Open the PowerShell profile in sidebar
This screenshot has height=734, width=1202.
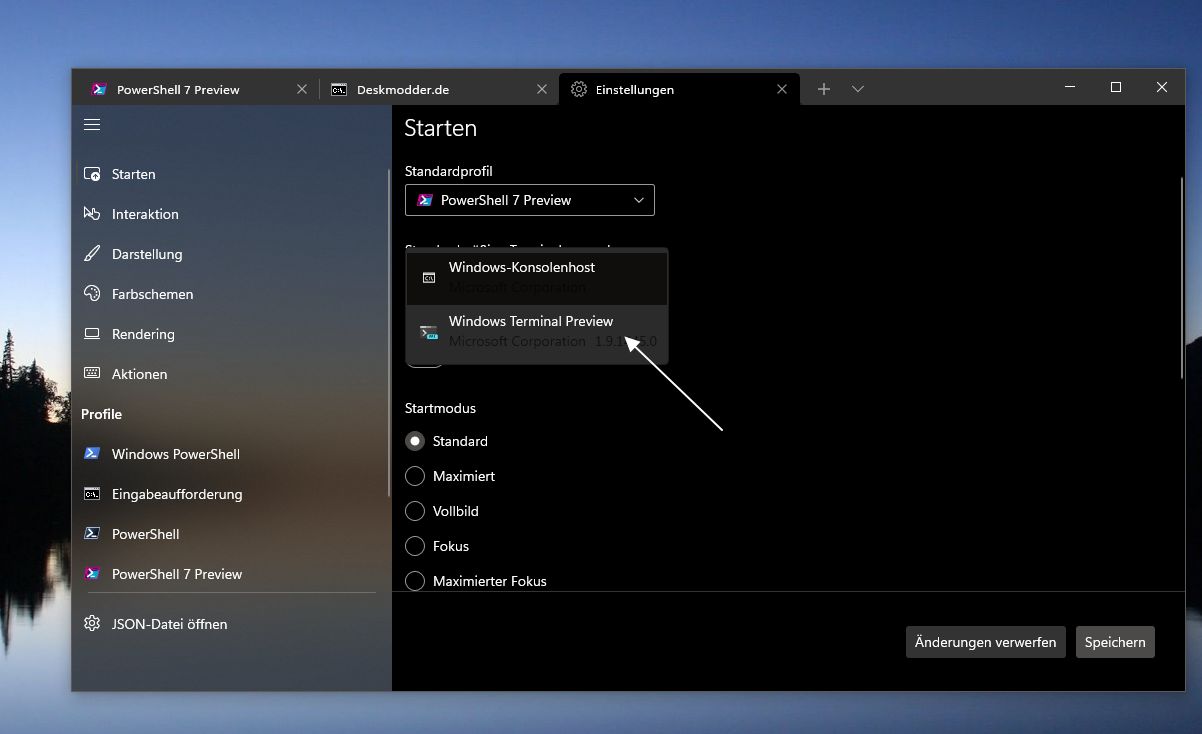[230, 534]
